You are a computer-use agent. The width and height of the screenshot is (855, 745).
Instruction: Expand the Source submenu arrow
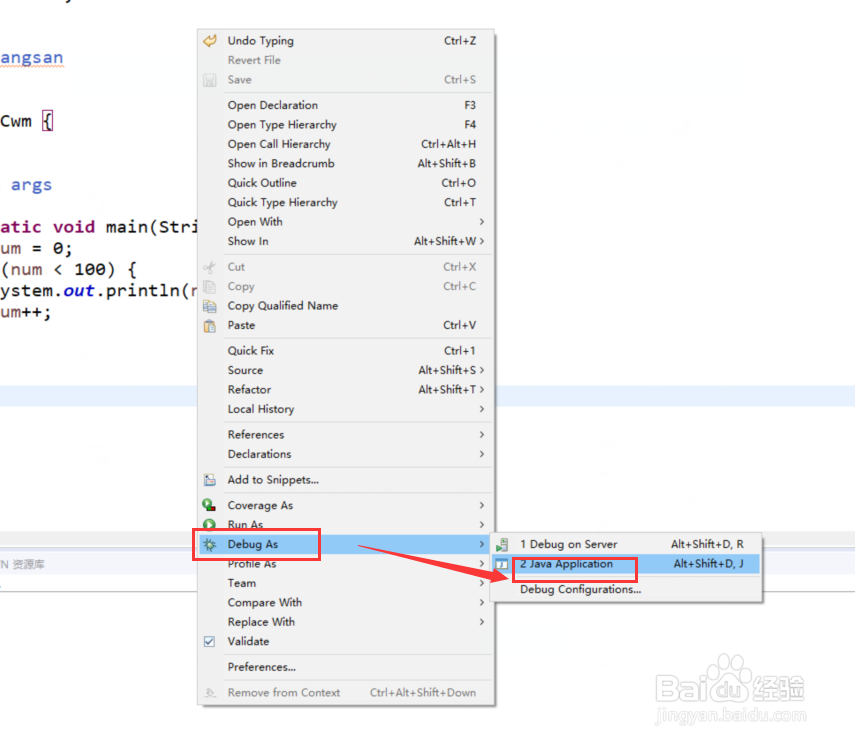482,370
